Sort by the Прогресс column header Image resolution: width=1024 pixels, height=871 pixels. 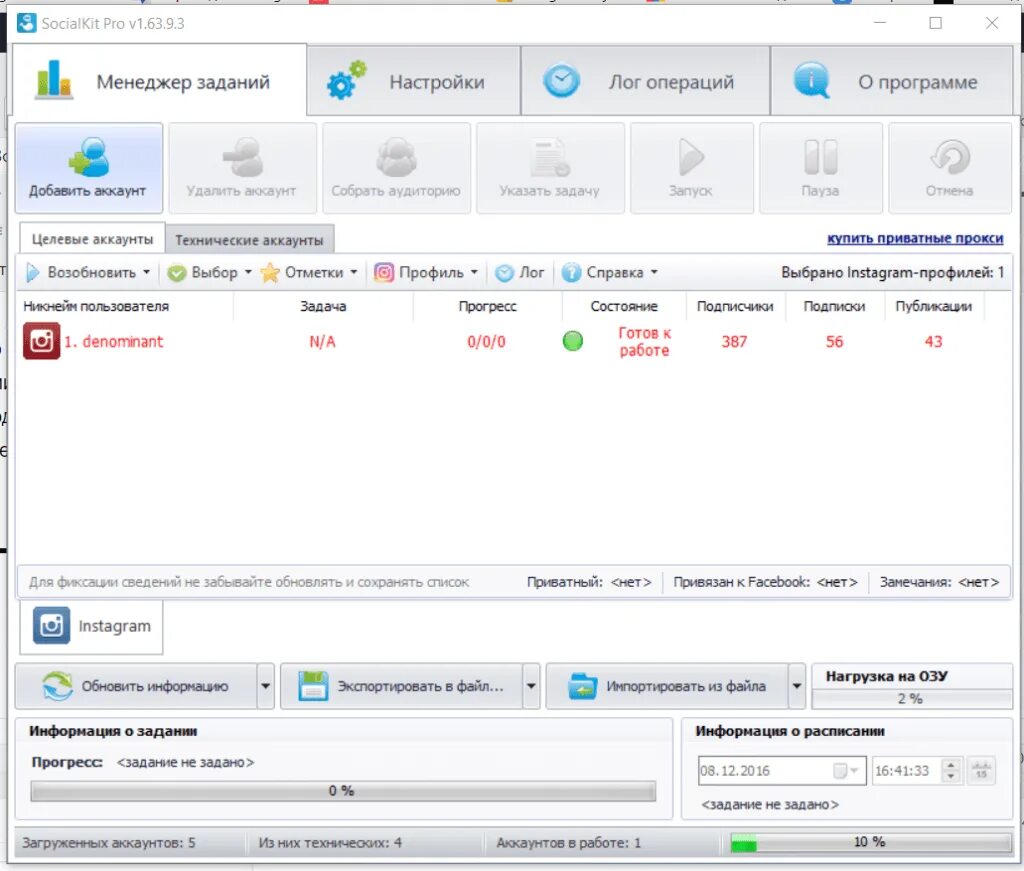click(x=487, y=306)
